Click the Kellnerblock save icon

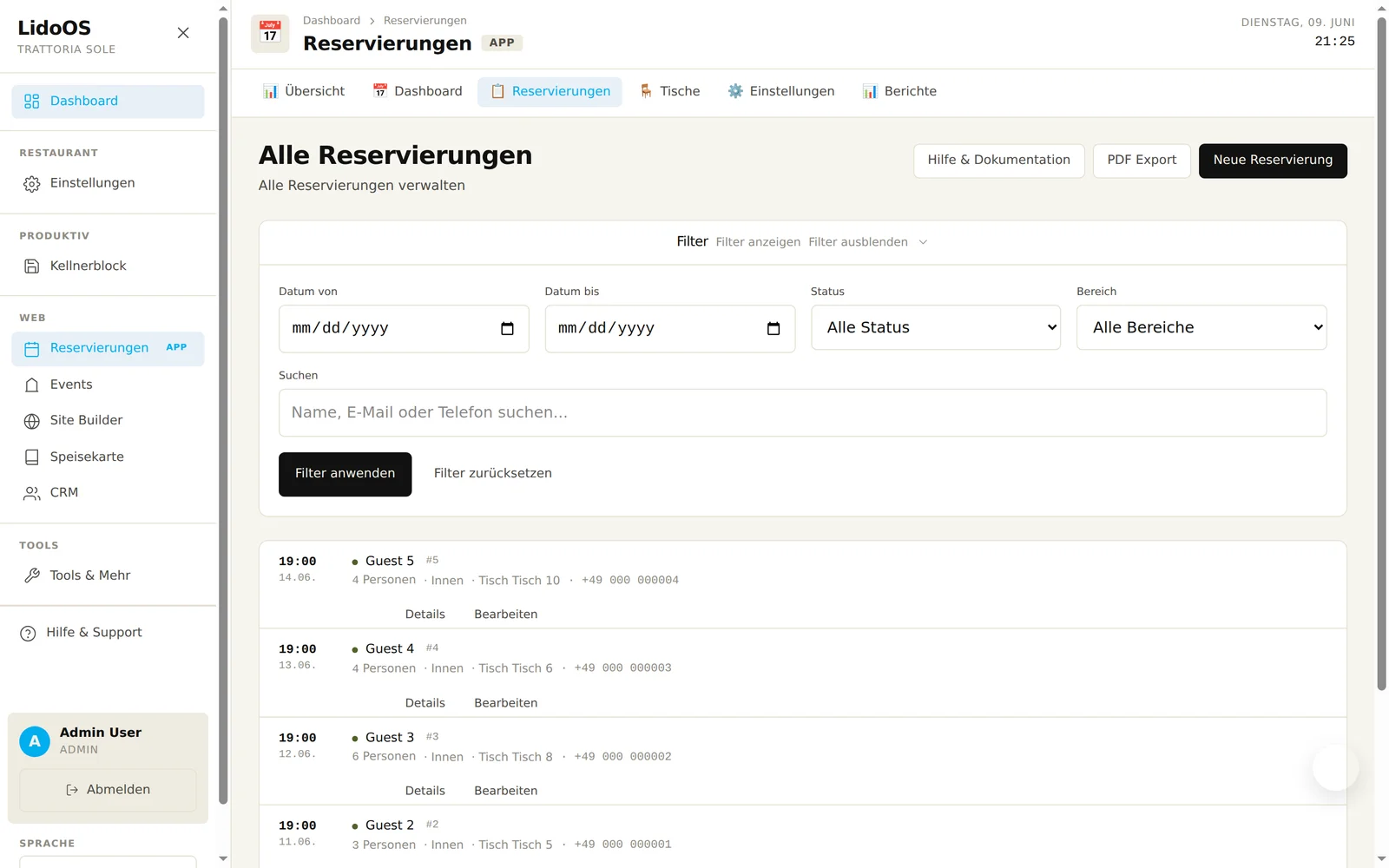coord(32,266)
